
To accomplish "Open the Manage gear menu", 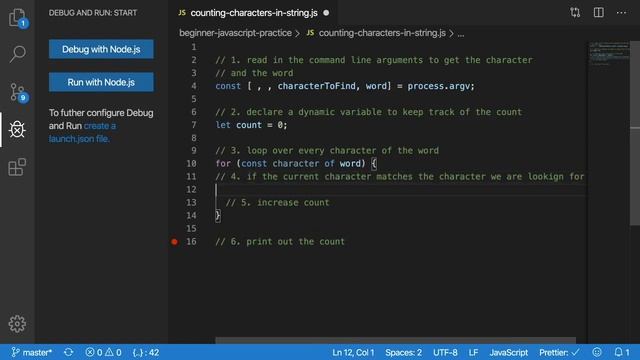I will click(17, 324).
